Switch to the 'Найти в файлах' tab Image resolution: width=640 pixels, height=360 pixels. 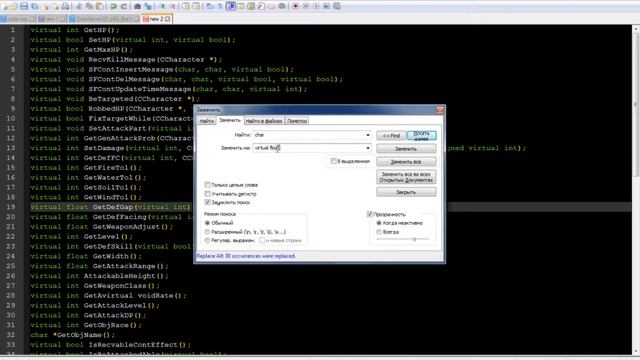tap(264, 121)
